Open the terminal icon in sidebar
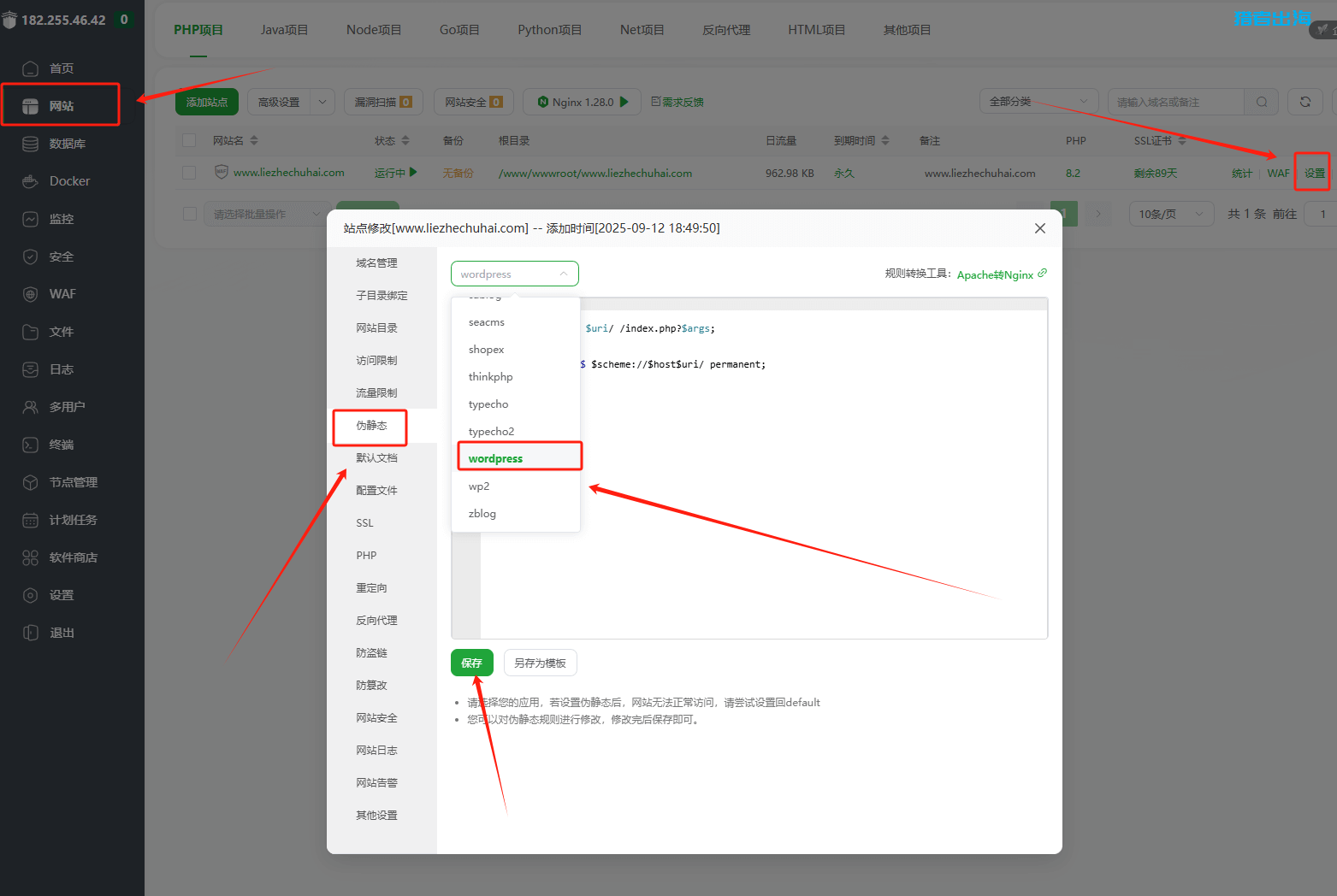 tap(30, 445)
